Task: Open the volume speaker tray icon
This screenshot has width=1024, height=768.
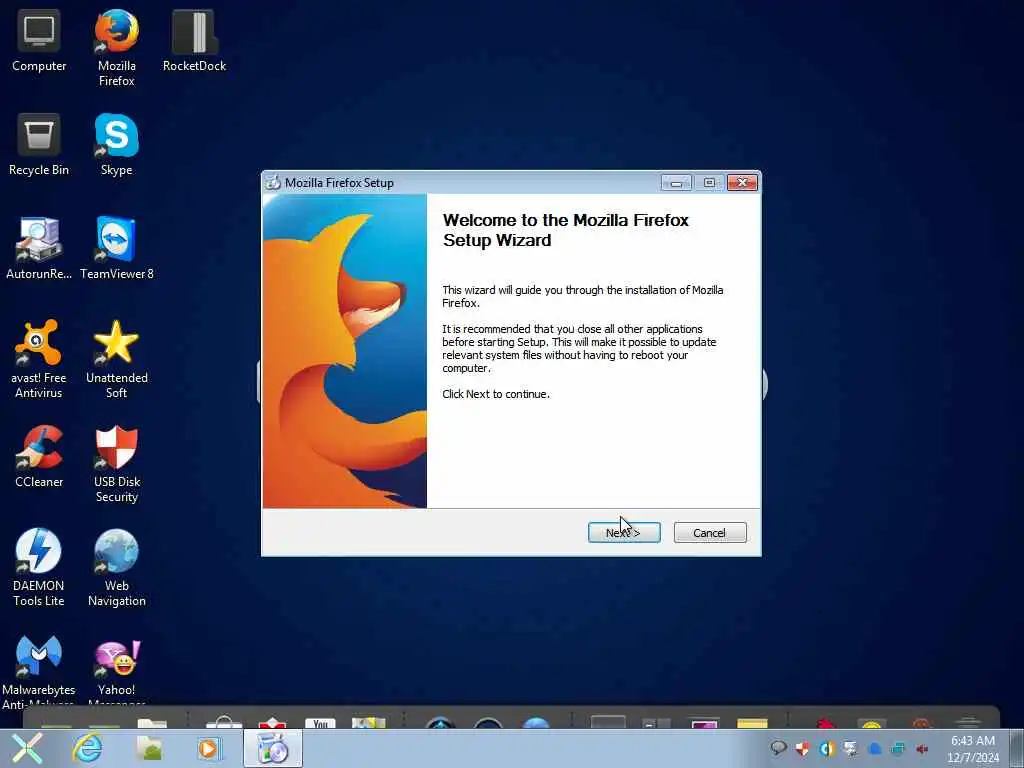Action: coord(922,749)
